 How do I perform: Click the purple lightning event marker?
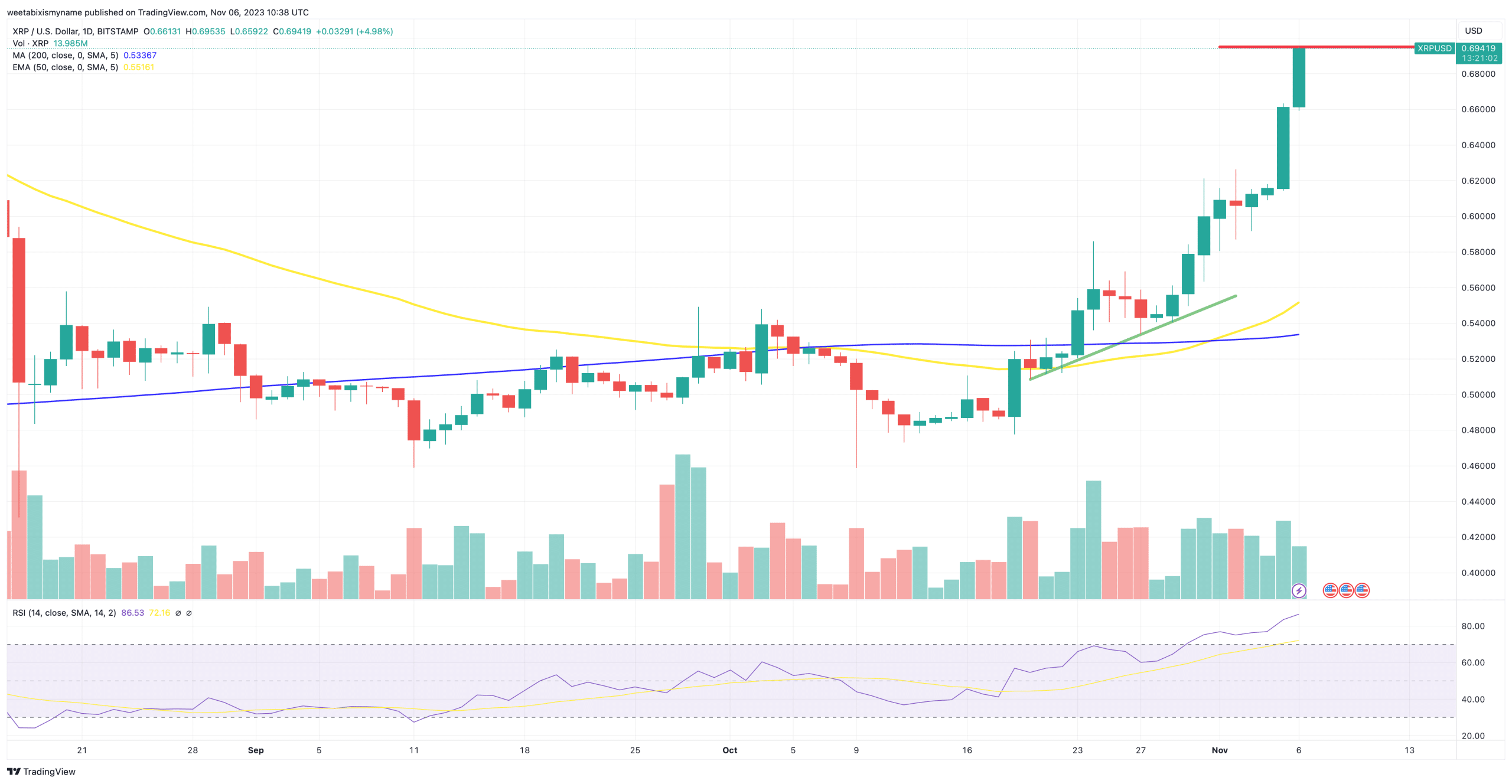pyautogui.click(x=1298, y=590)
